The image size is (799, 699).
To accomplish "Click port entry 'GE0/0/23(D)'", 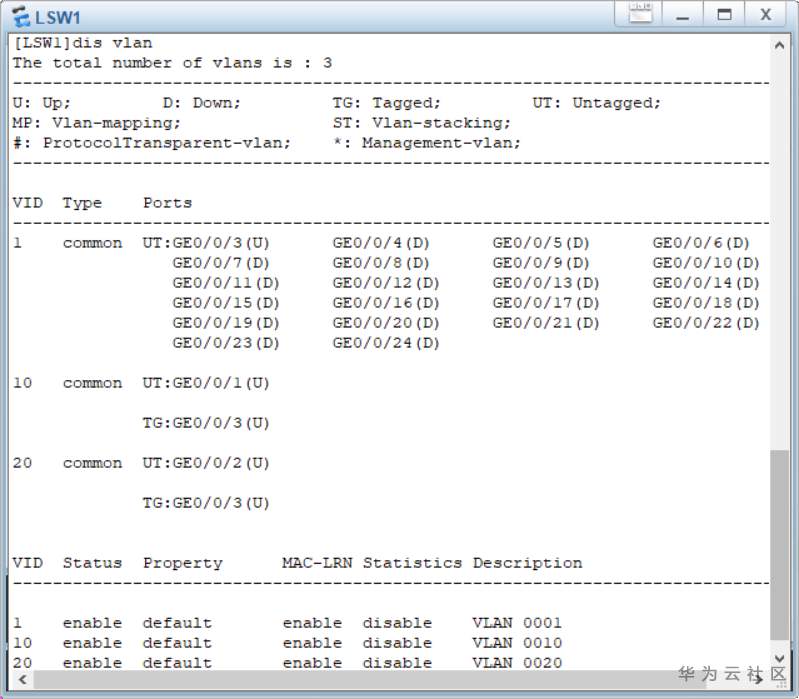I will click(x=226, y=343).
